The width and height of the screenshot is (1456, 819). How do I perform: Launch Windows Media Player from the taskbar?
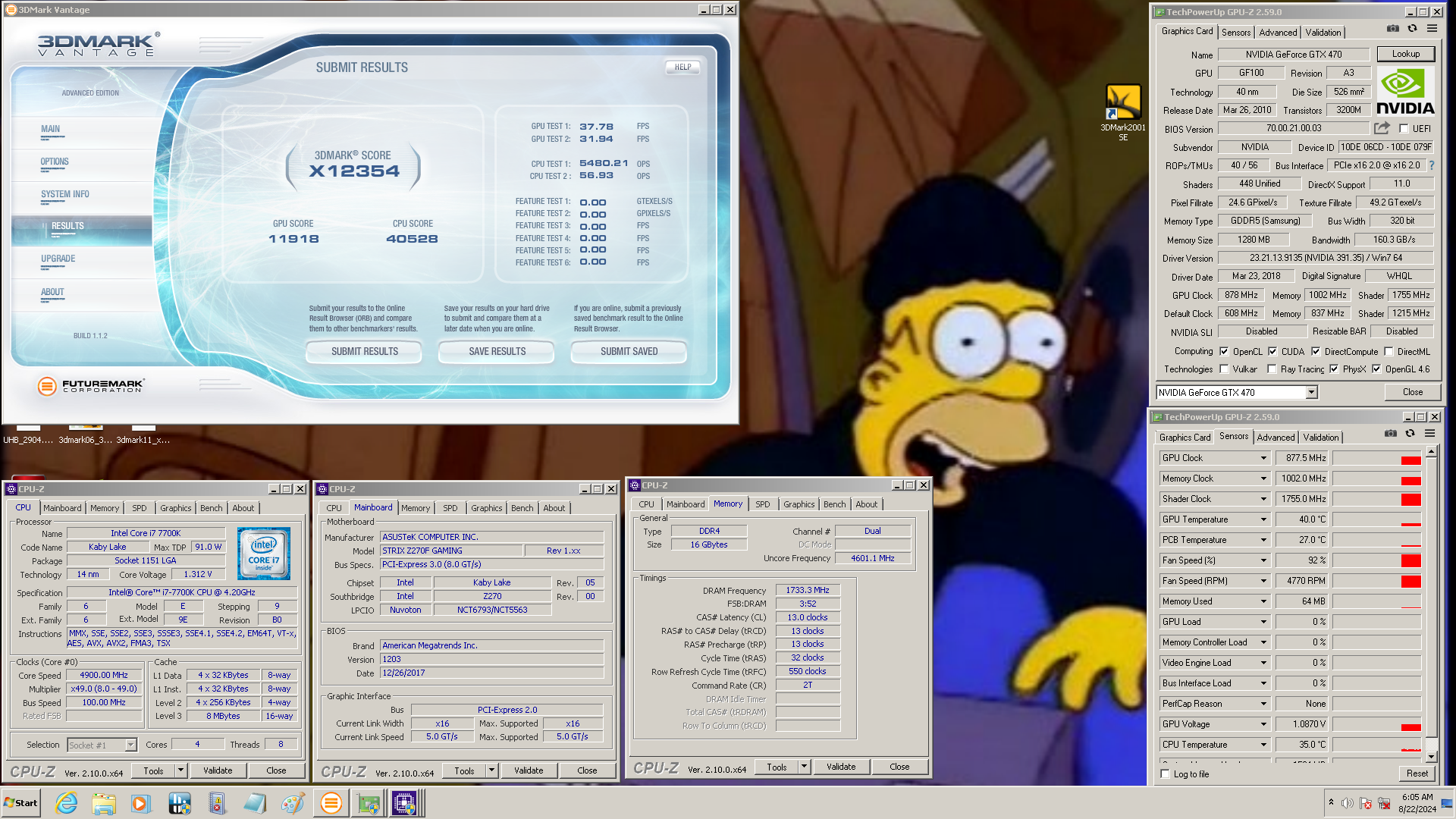point(140,803)
